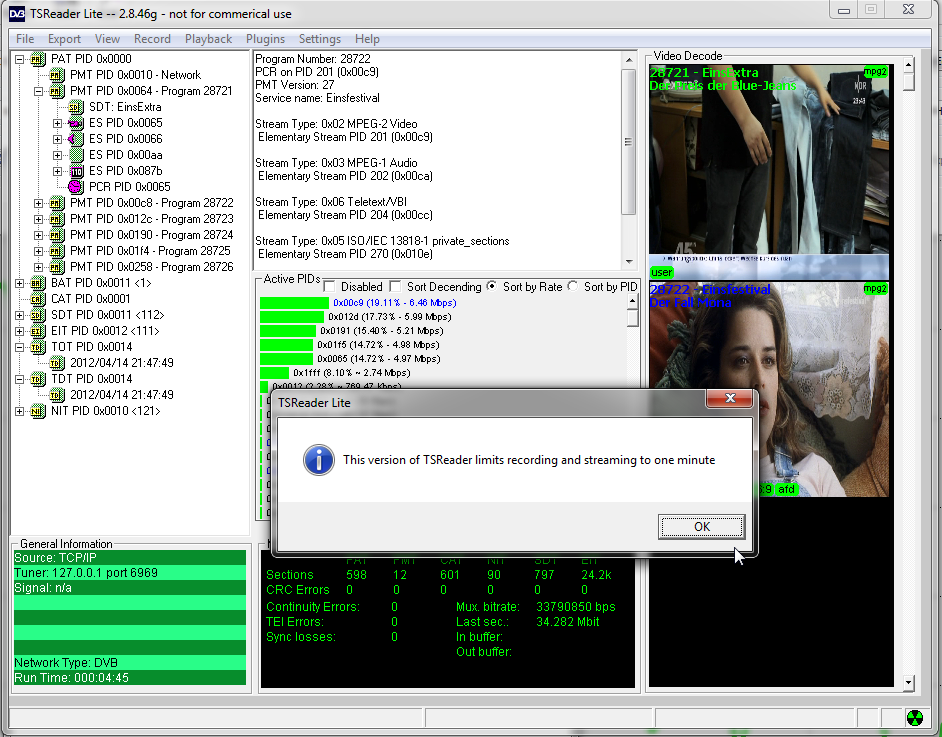
Task: Select the Sort by Rate radio button
Action: [x=491, y=287]
